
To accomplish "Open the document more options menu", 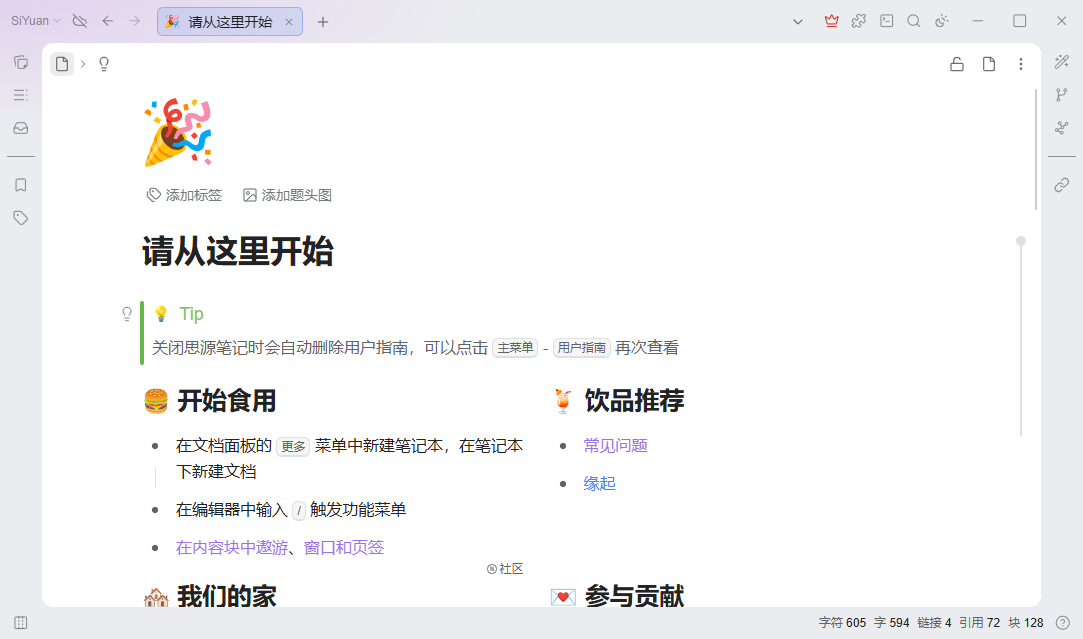I will 1021,64.
